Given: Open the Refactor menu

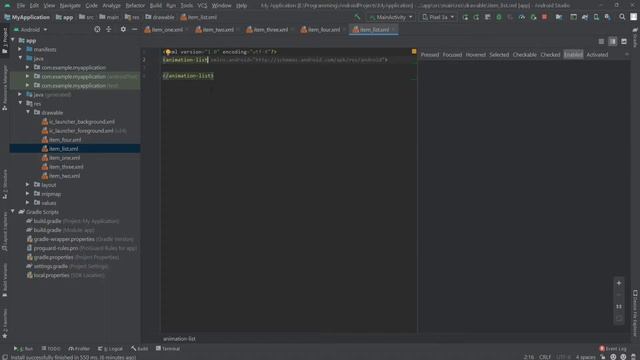Looking at the screenshot, I should click(x=135, y=6).
